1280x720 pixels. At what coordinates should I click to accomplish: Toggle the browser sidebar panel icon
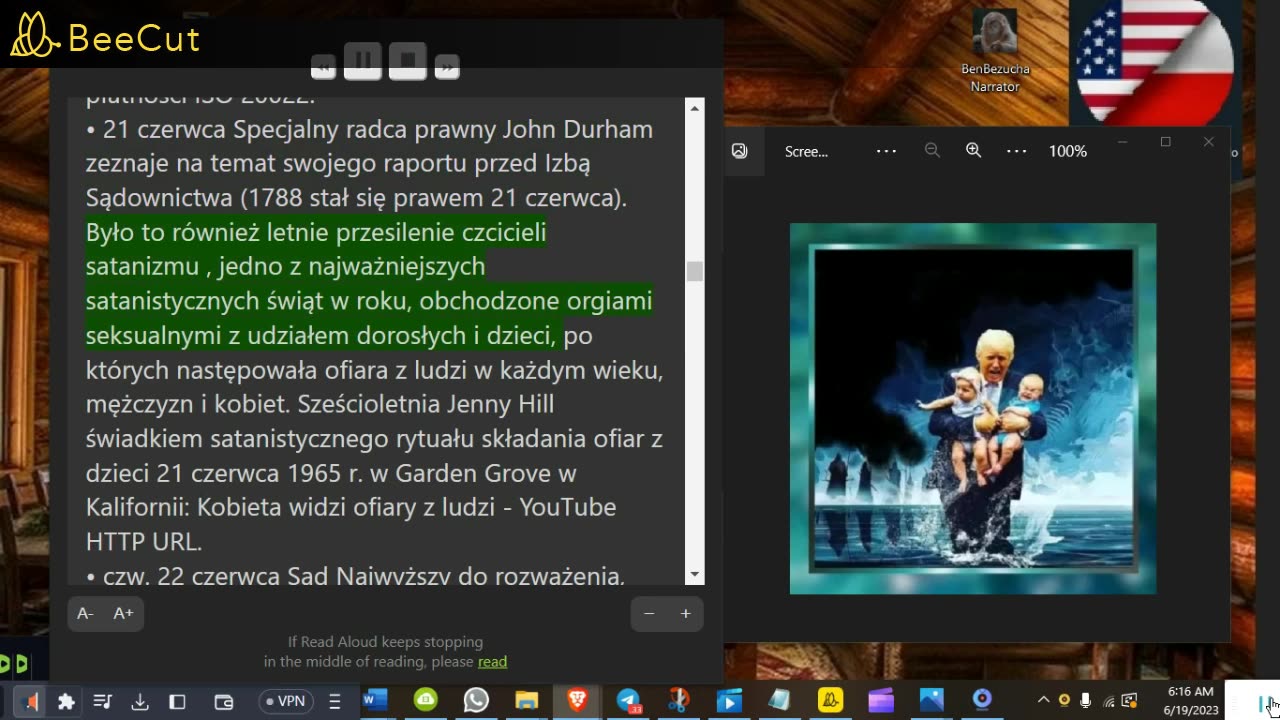177,702
